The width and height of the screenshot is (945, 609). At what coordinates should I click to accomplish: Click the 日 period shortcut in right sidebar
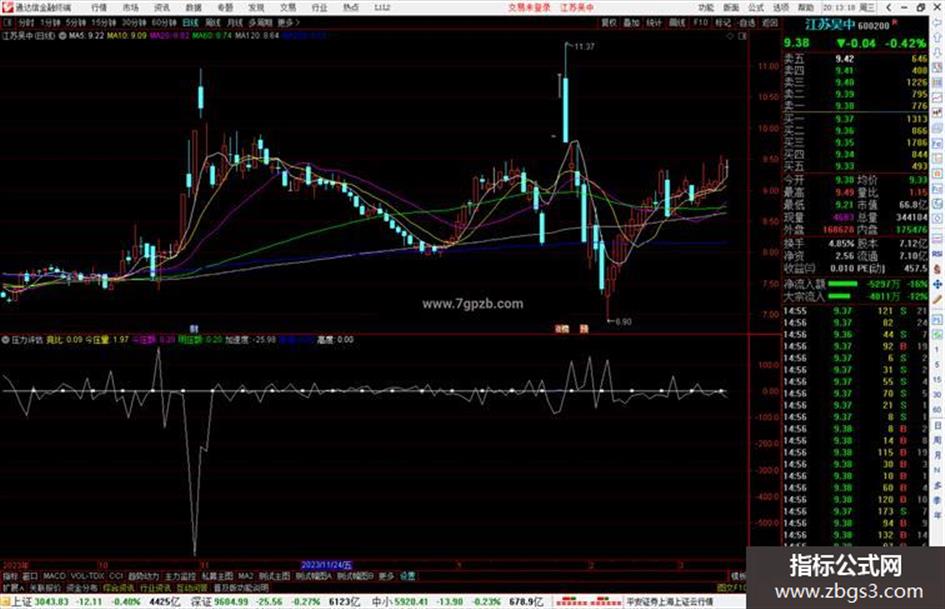tap(937, 426)
